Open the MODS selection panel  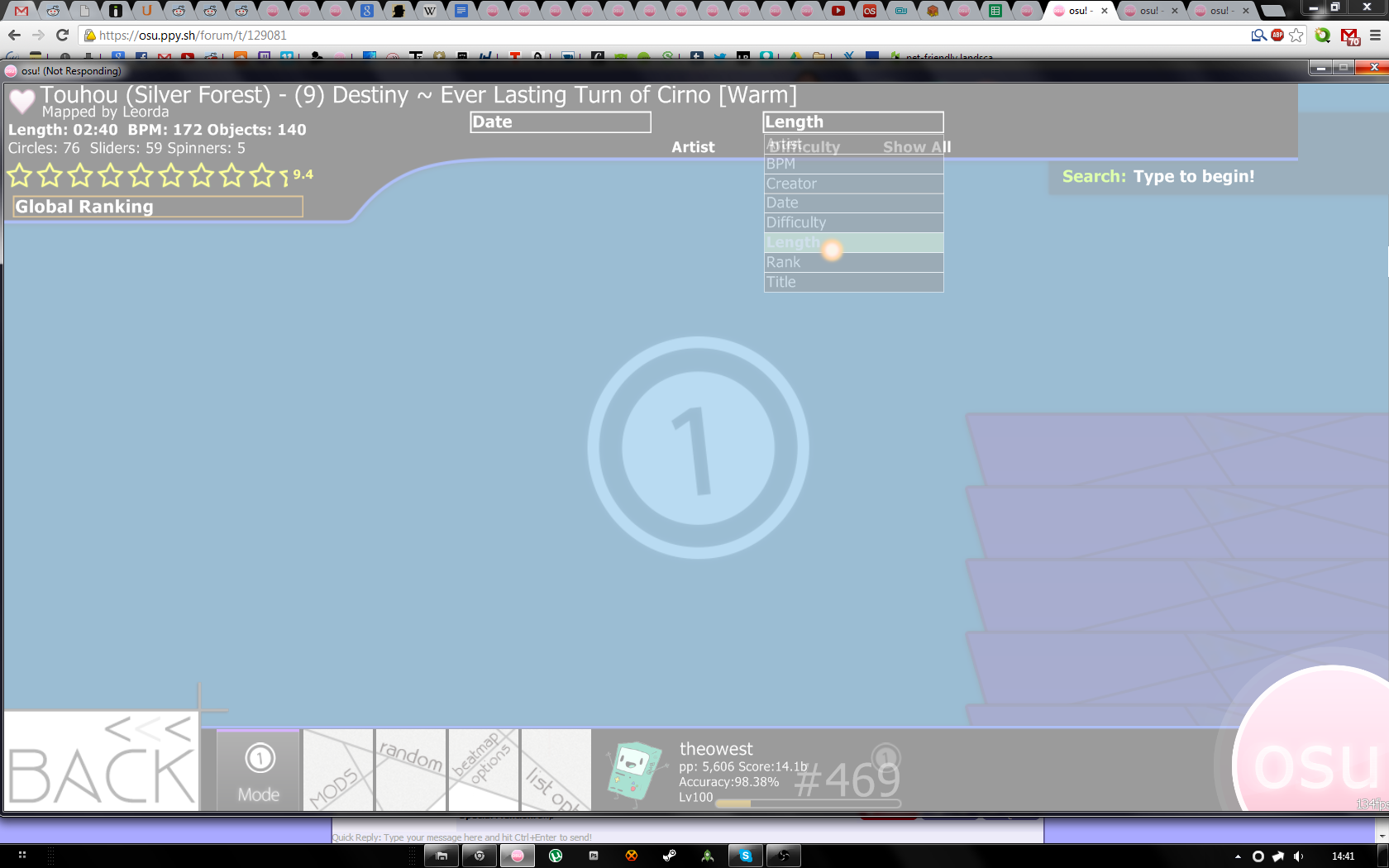pos(338,770)
